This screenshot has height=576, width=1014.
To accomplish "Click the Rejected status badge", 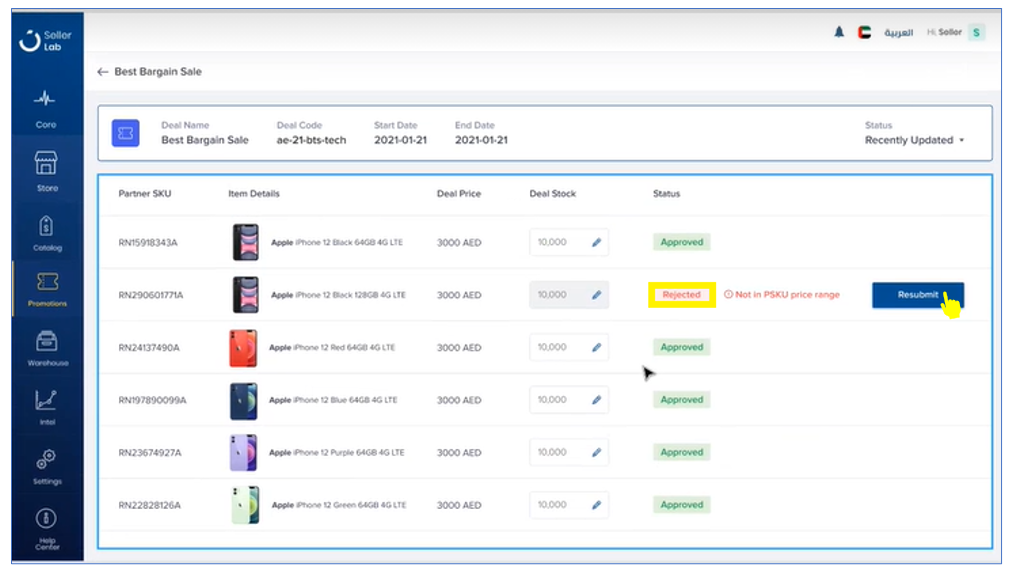I will tap(682, 295).
